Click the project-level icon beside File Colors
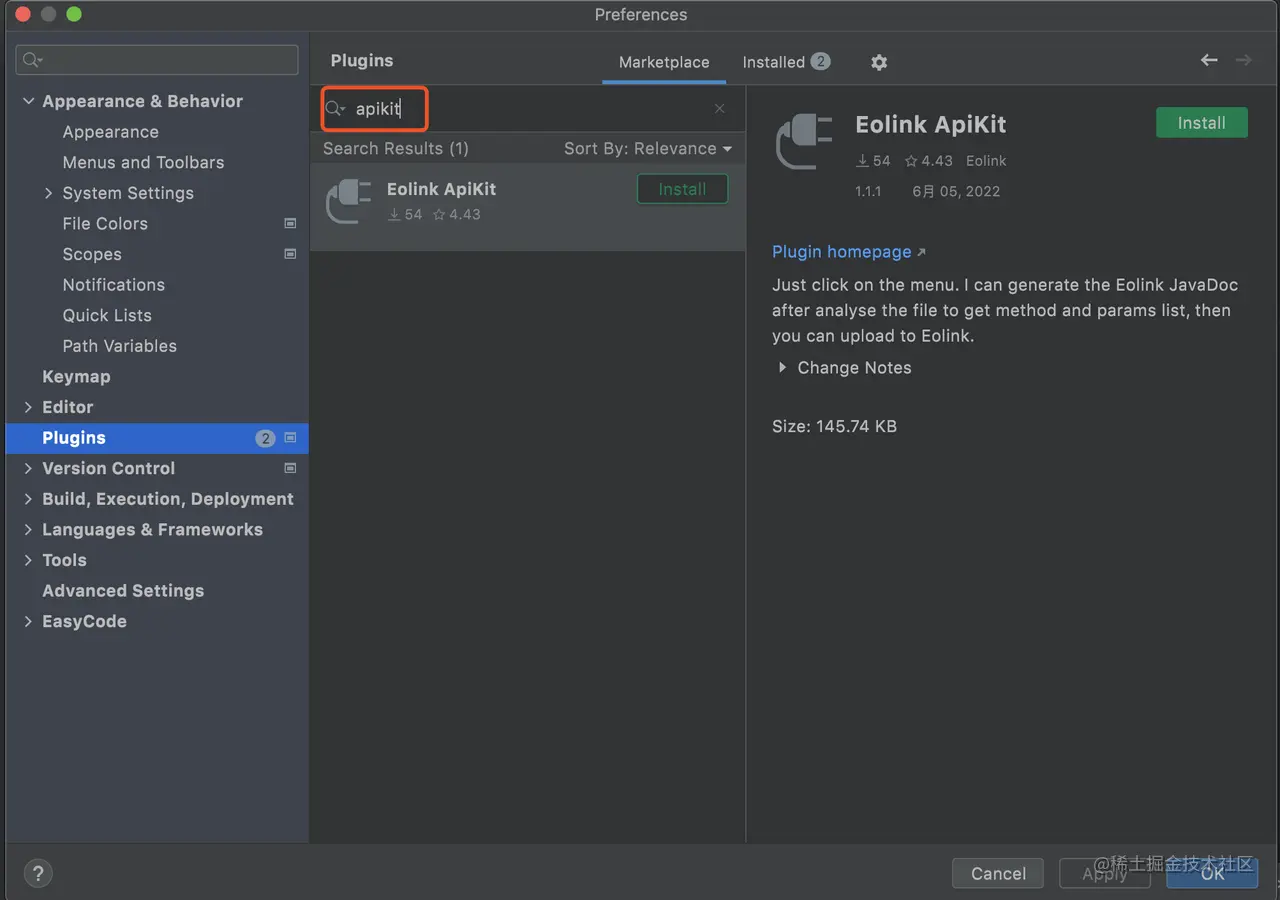Screen dimensions: 1280x900 click(x=290, y=224)
